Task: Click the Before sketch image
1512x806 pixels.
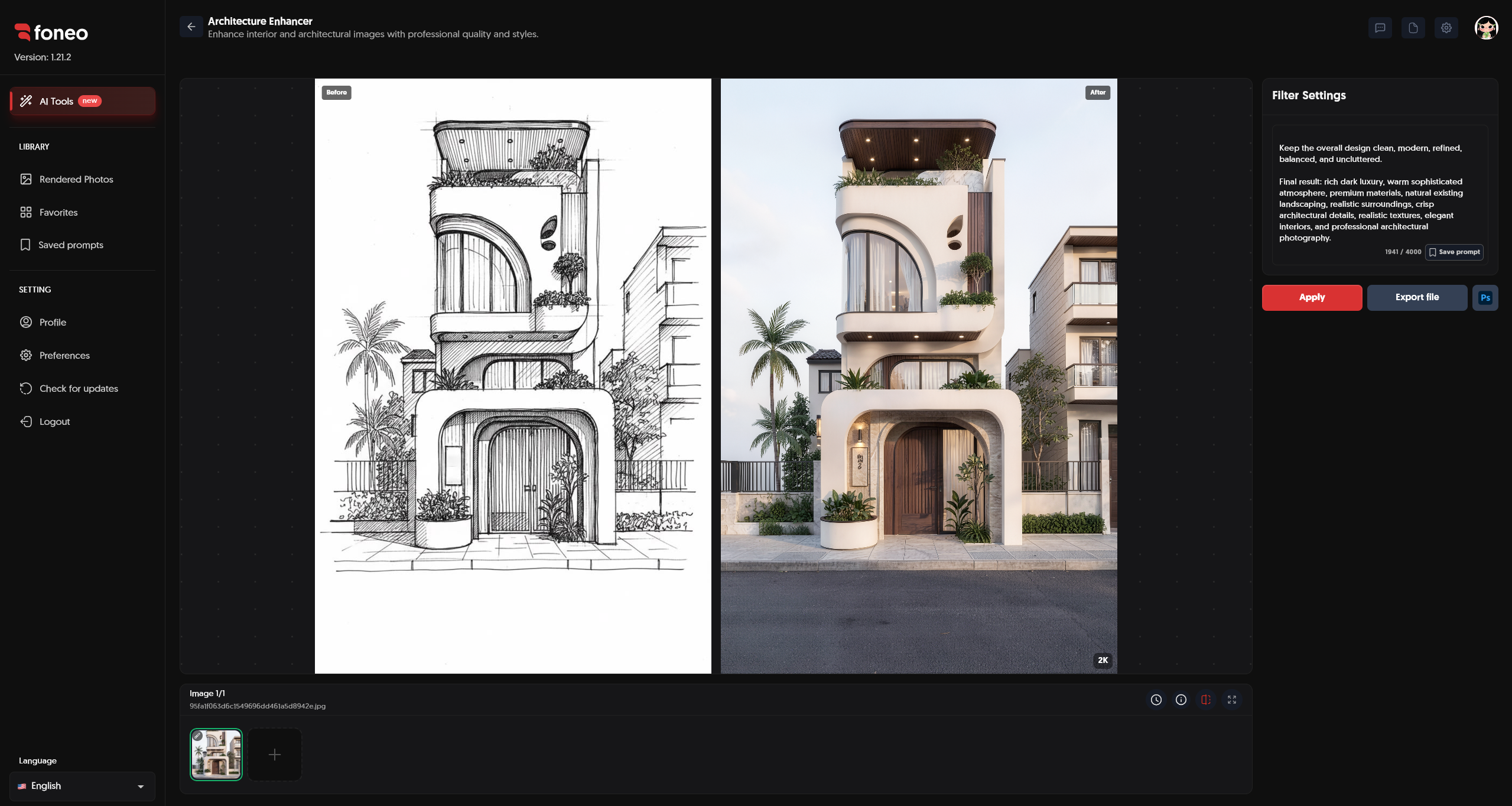Action: tap(513, 376)
